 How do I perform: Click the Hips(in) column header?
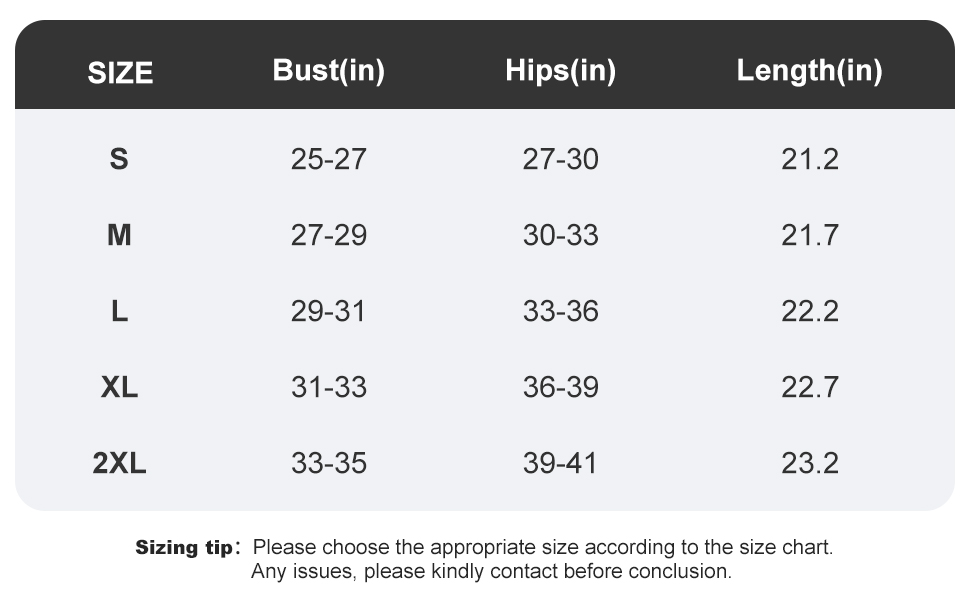click(x=560, y=71)
